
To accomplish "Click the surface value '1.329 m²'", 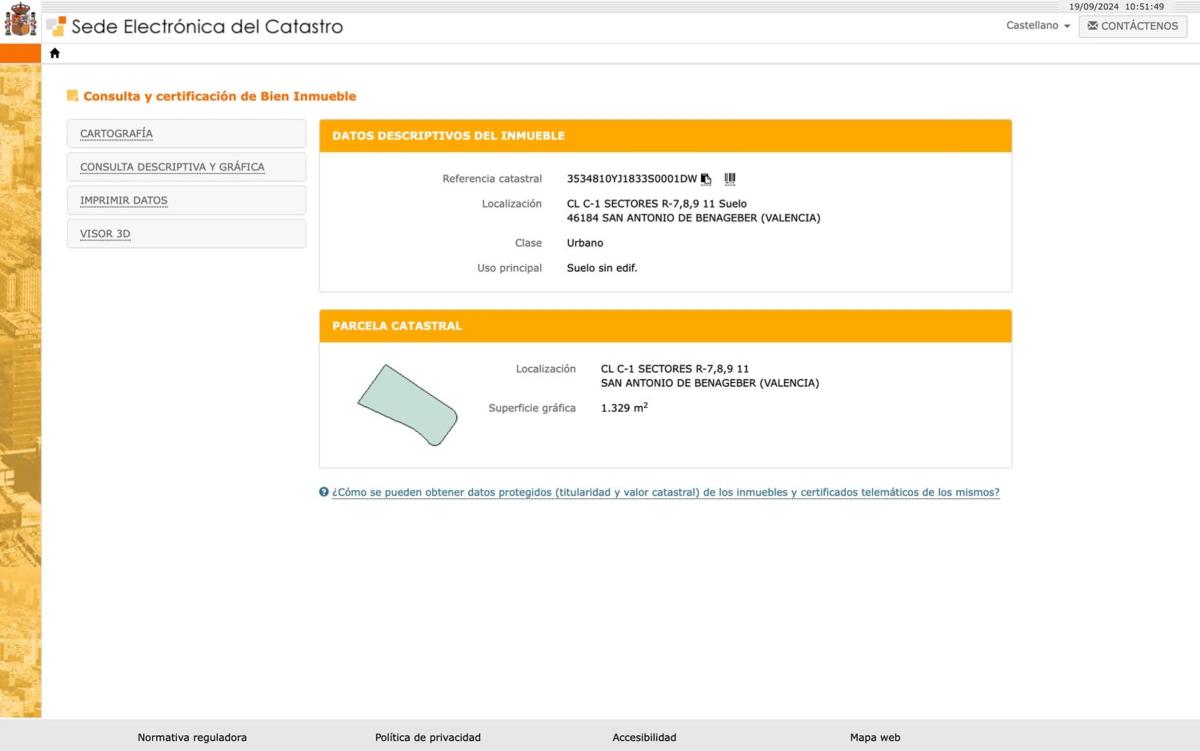I will (x=624, y=408).
